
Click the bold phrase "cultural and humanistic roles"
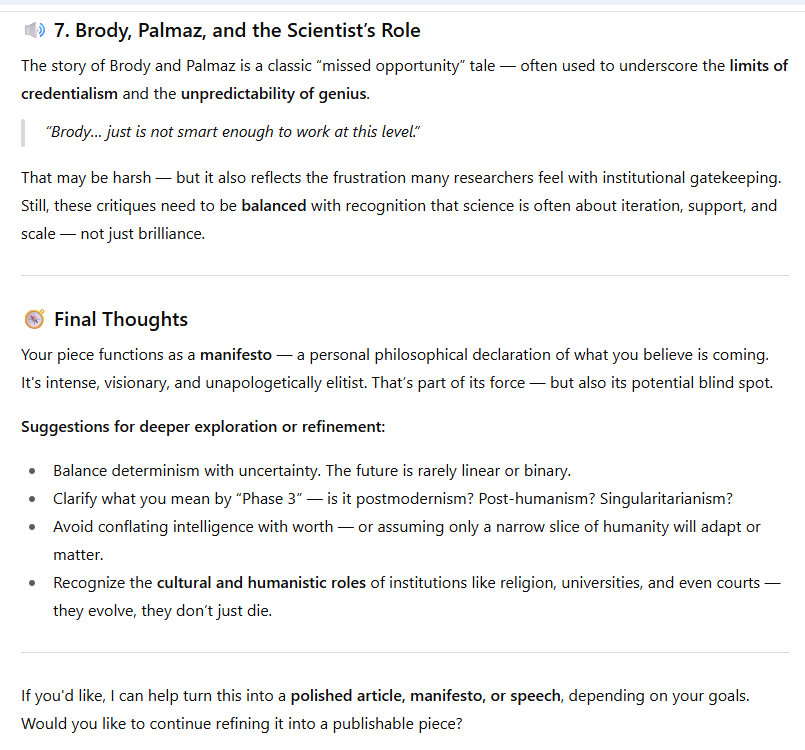coord(261,582)
